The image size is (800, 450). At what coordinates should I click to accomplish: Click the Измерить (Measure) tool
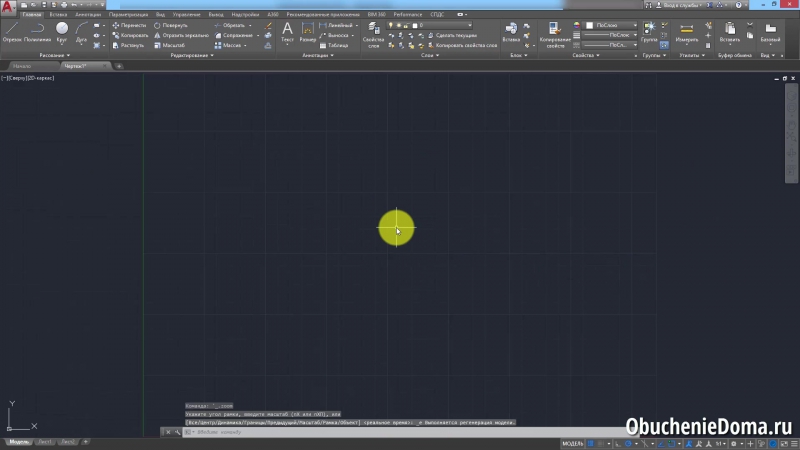pyautogui.click(x=687, y=32)
